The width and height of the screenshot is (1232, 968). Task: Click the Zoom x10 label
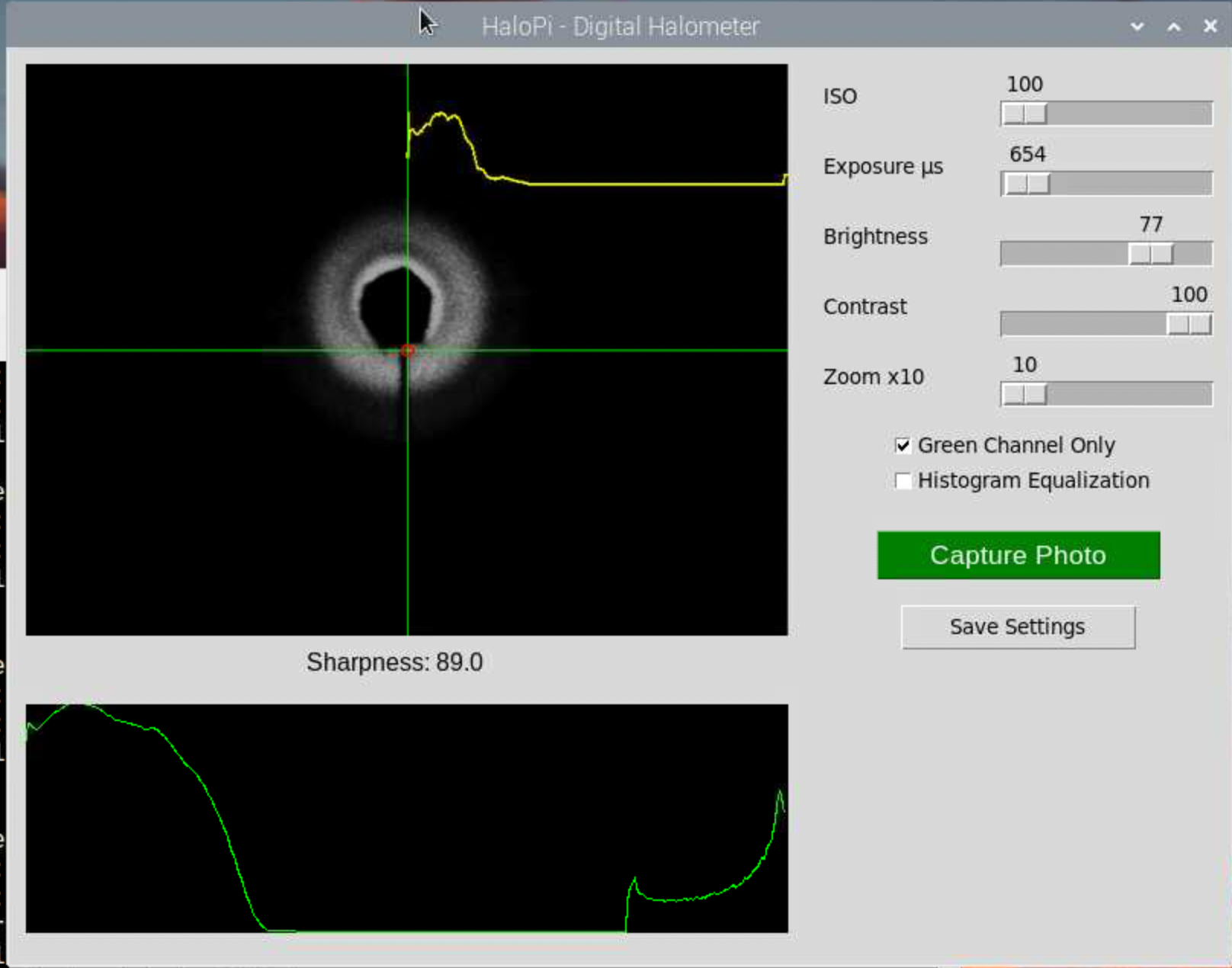[874, 377]
